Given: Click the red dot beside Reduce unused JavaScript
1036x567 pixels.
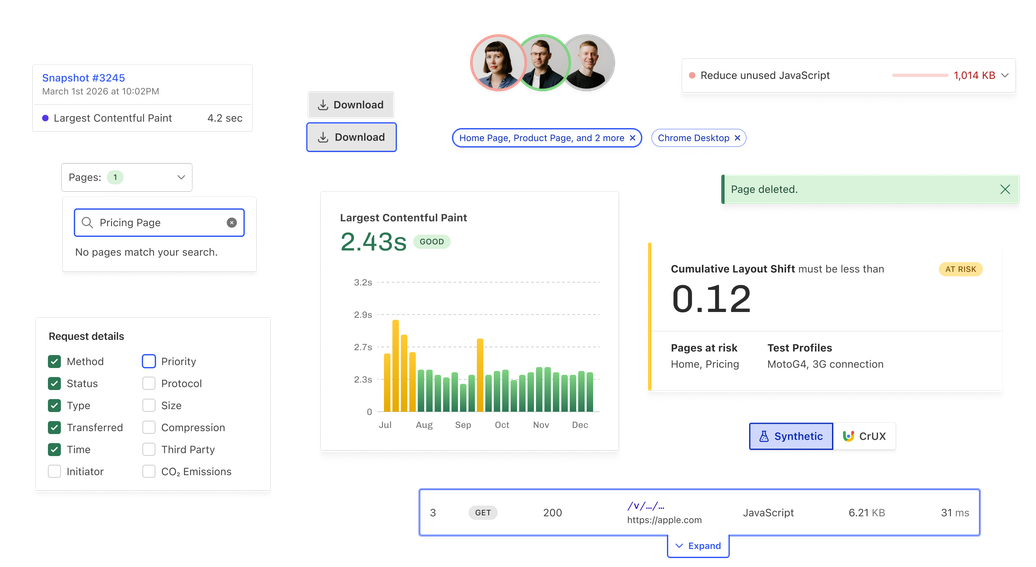Looking at the screenshot, I should point(692,75).
